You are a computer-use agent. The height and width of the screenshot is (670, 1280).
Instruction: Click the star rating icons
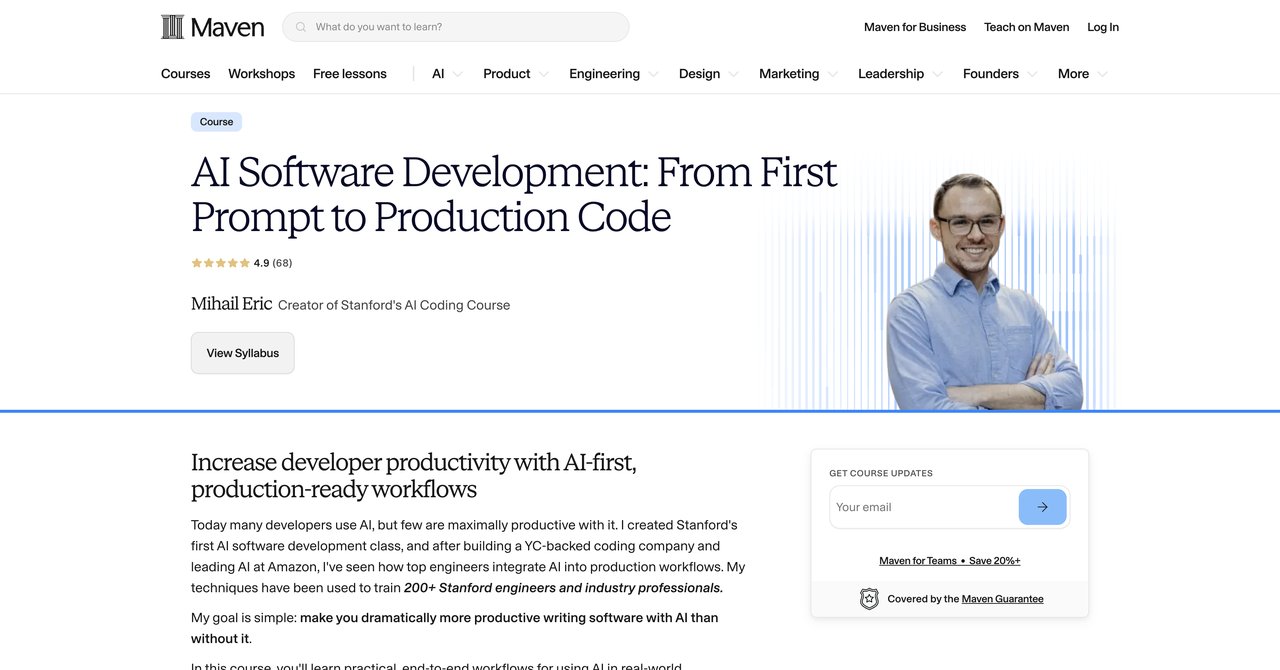point(220,263)
